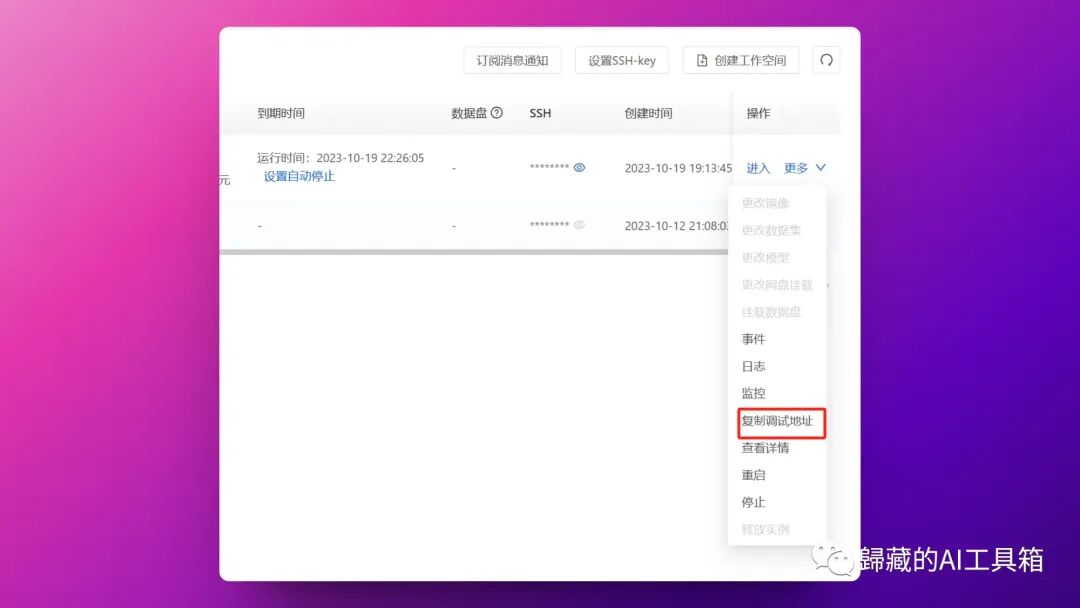
Task: Click the horizontal scrollbar under the table
Action: [x=474, y=252]
